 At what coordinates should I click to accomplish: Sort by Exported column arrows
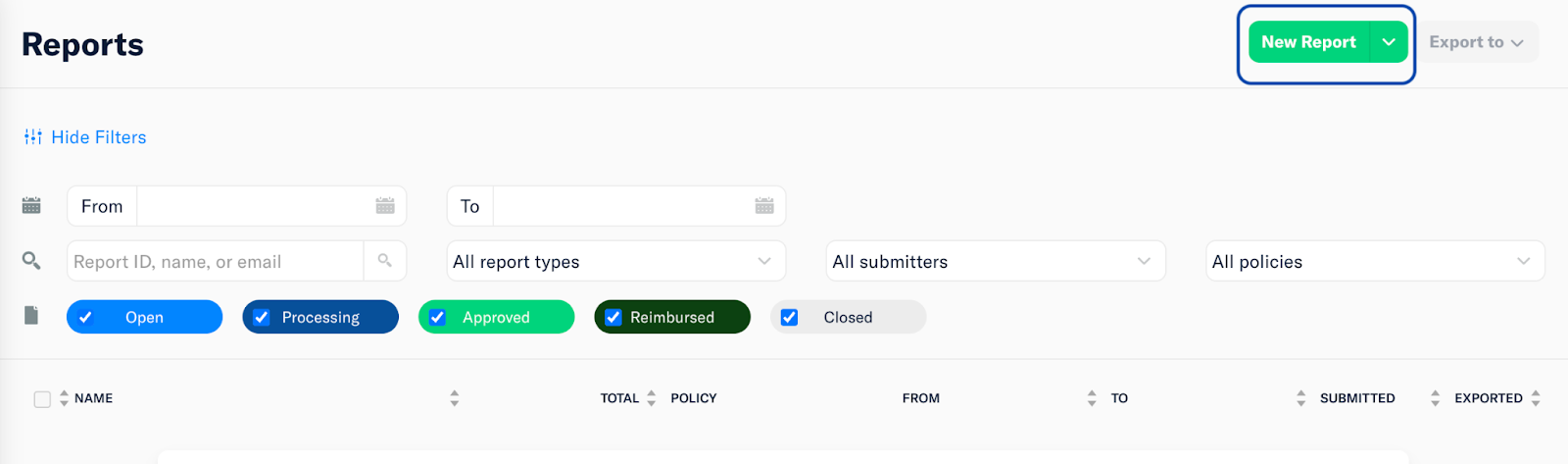point(1536,398)
